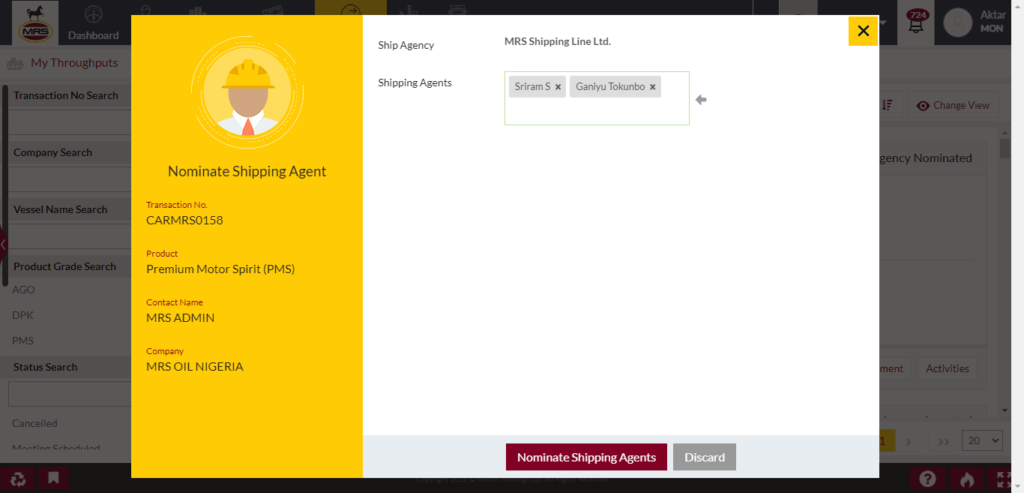The image size is (1024, 493).
Task: Discard the nomination
Action: point(705,457)
